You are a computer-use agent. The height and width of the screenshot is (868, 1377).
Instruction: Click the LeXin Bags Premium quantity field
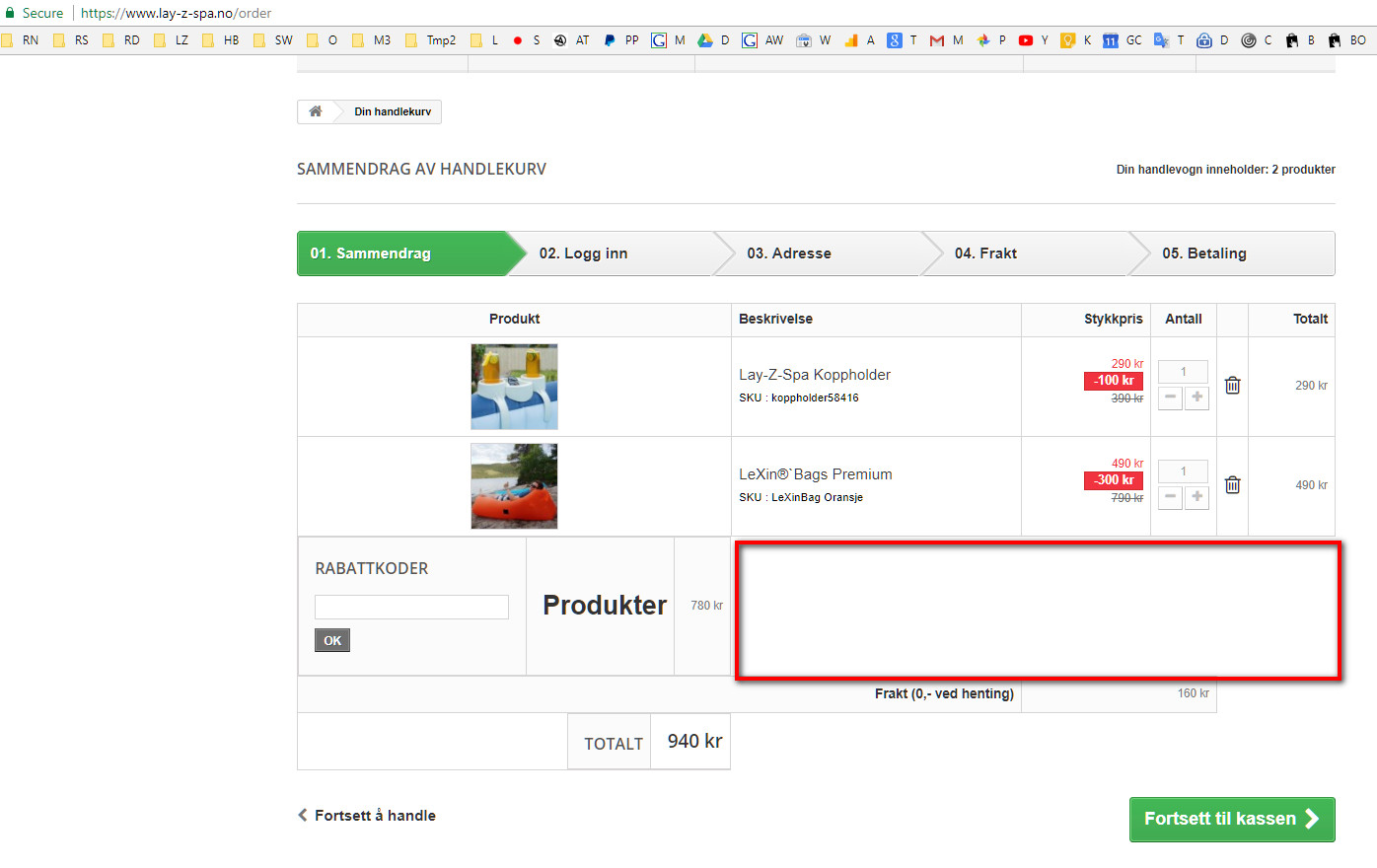click(1183, 471)
